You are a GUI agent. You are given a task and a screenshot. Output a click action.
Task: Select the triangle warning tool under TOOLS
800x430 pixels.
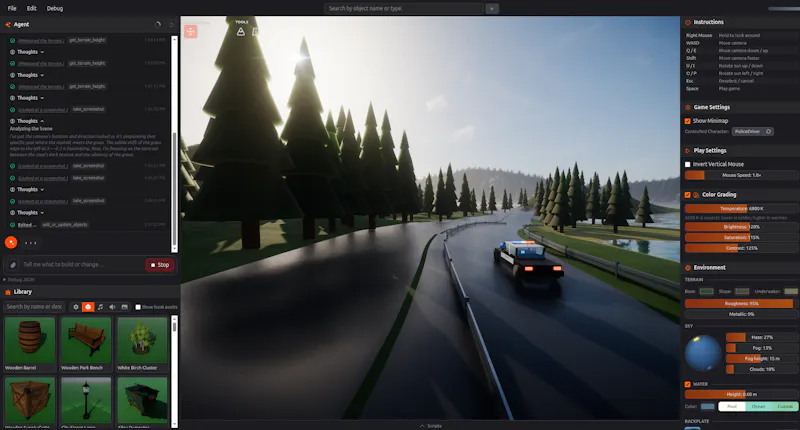pyautogui.click(x=241, y=32)
